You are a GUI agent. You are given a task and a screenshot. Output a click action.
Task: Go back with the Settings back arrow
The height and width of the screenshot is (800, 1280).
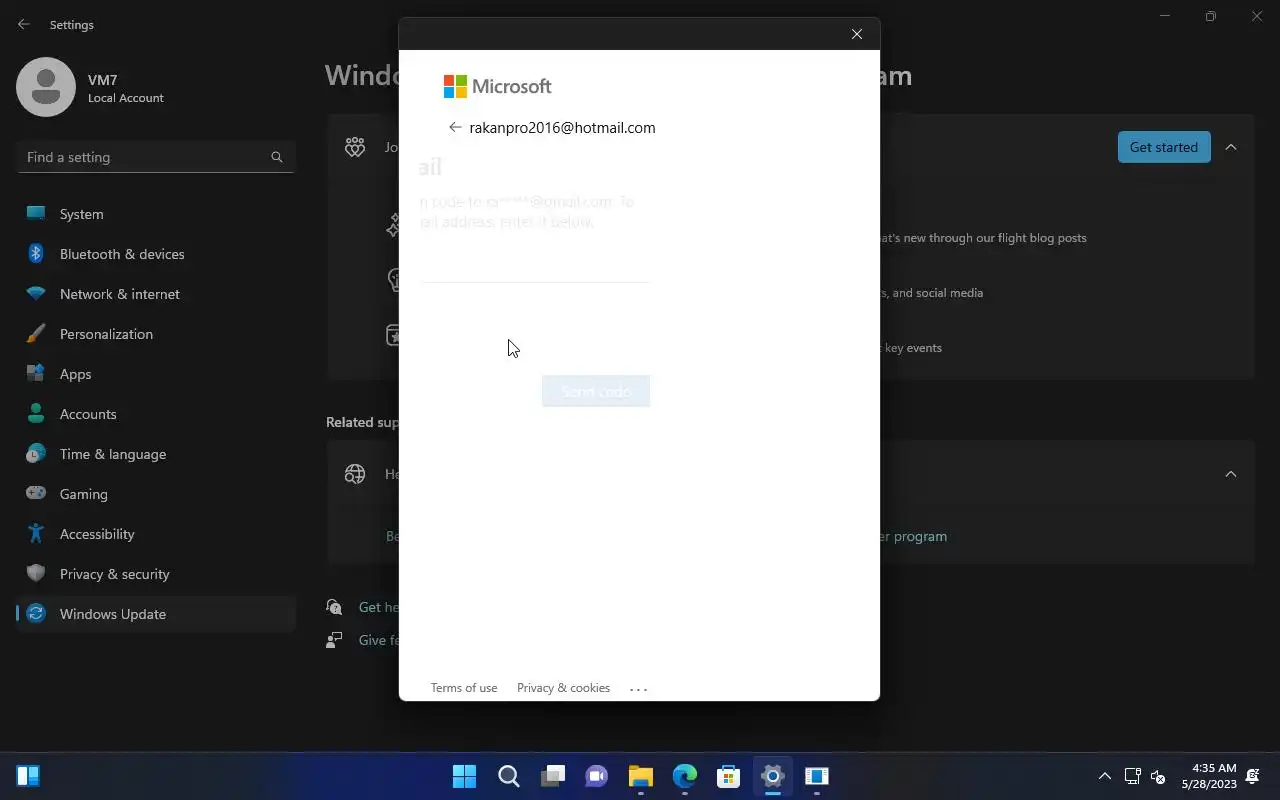[24, 24]
